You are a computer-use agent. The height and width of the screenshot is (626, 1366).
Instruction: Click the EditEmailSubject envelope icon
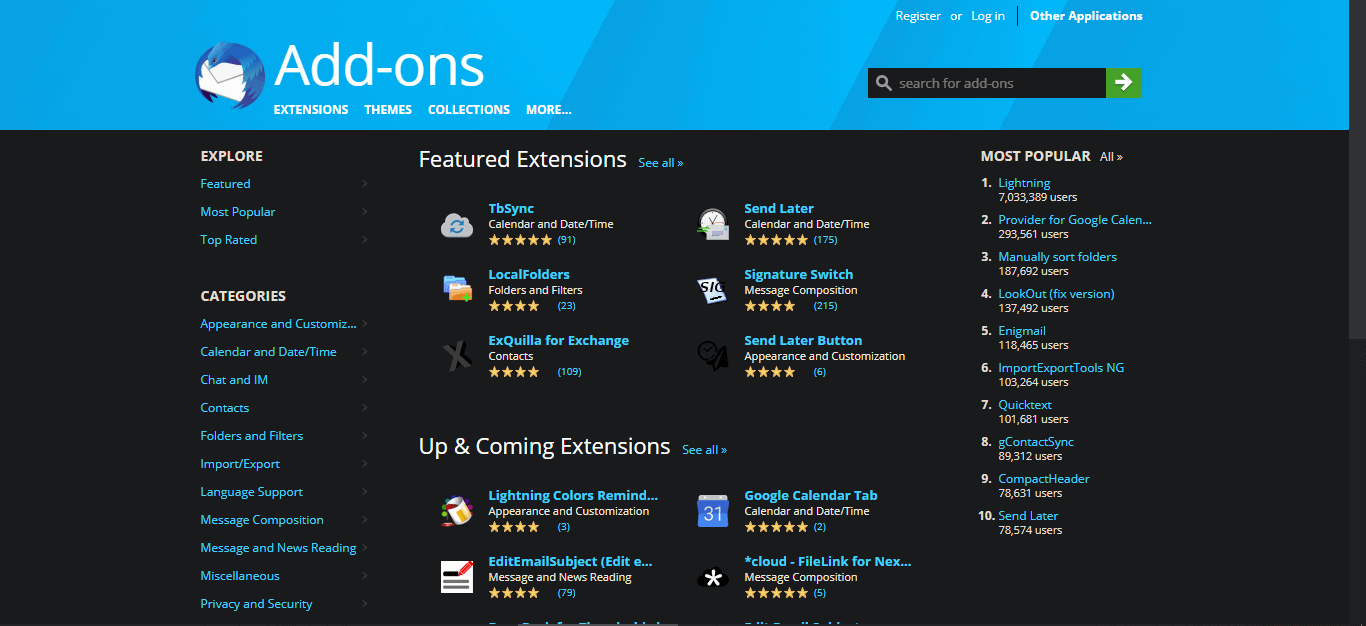457,577
